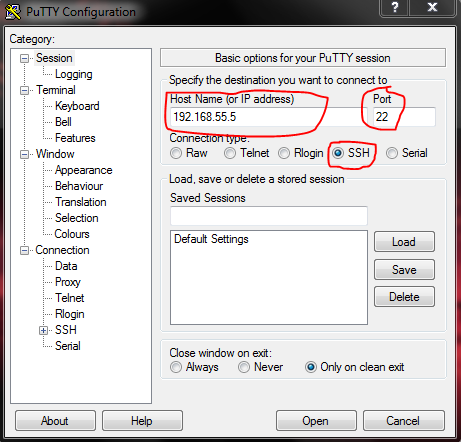Open the Connection category
Screen dimensions: 461x442
tap(62, 250)
